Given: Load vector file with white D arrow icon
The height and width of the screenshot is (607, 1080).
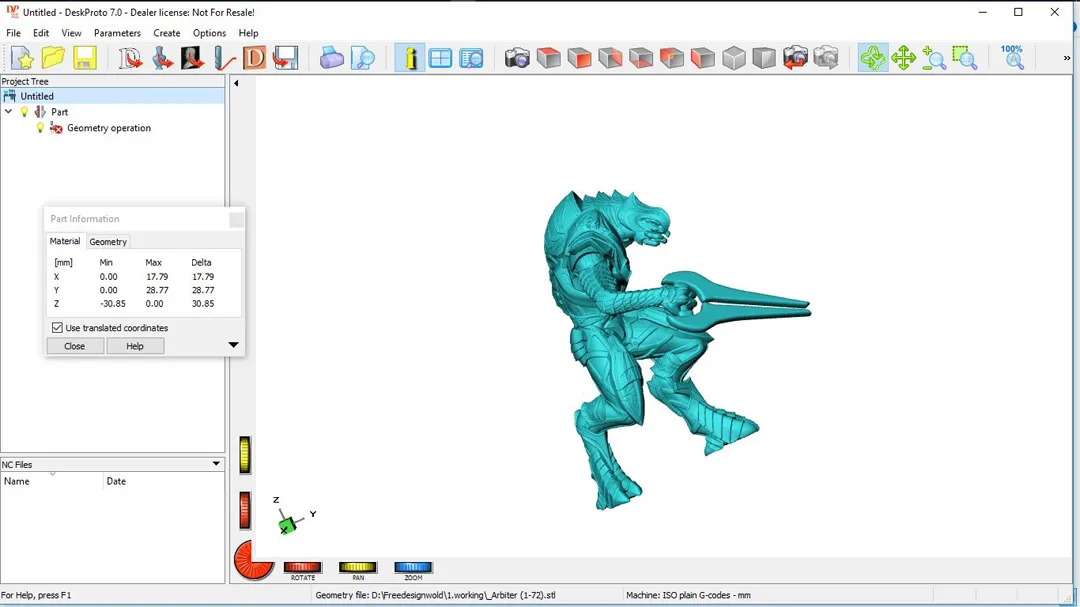Looking at the screenshot, I should (x=129, y=58).
